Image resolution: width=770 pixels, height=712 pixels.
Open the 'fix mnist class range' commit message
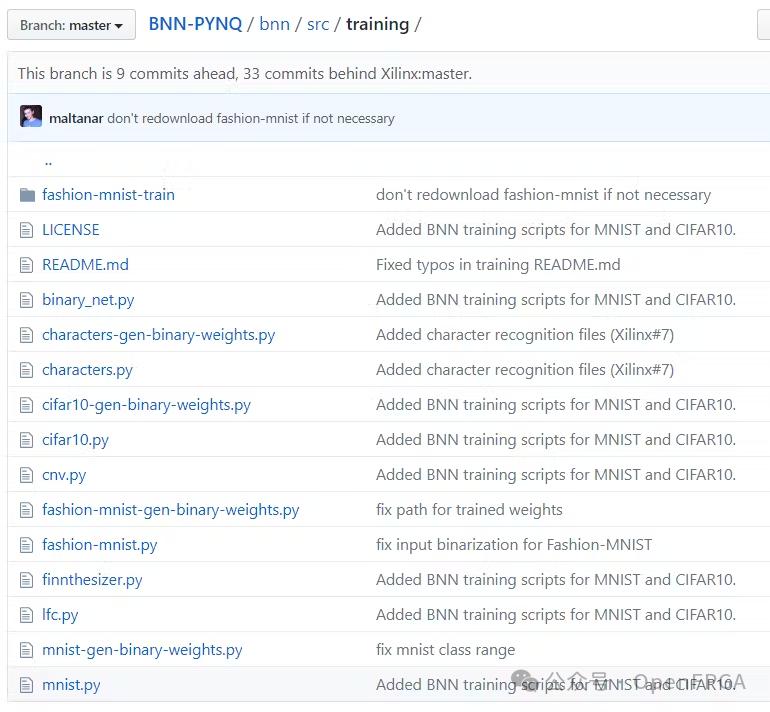[445, 650]
